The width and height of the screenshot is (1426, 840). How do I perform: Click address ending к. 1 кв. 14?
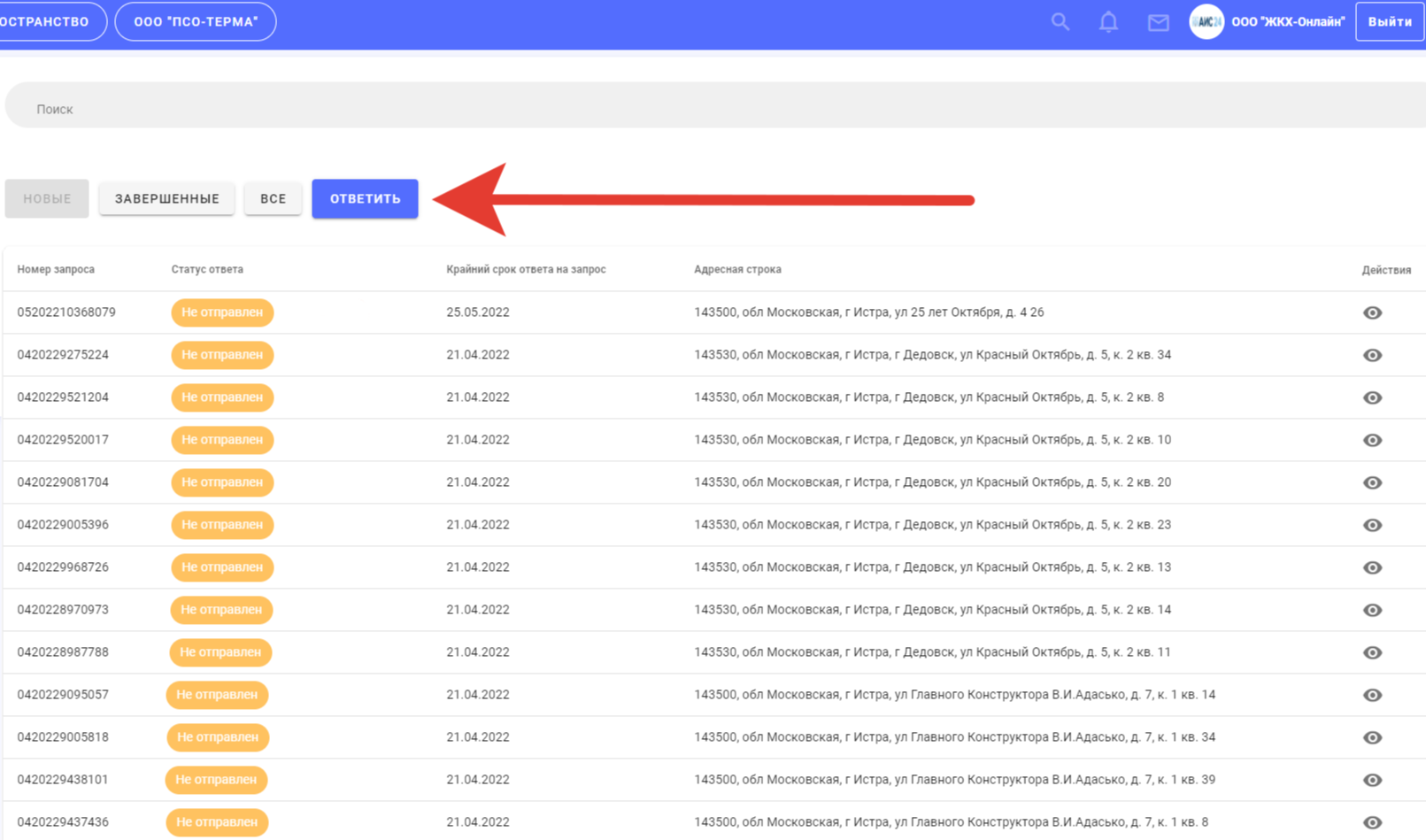pyautogui.click(x=954, y=695)
